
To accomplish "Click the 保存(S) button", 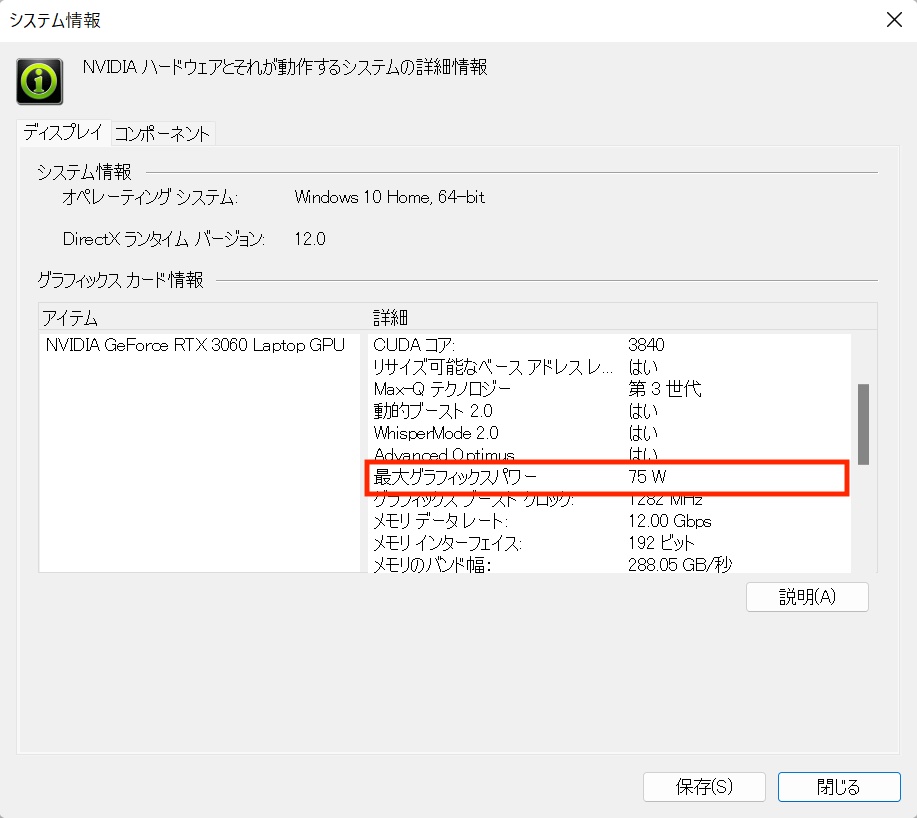I will (x=704, y=786).
